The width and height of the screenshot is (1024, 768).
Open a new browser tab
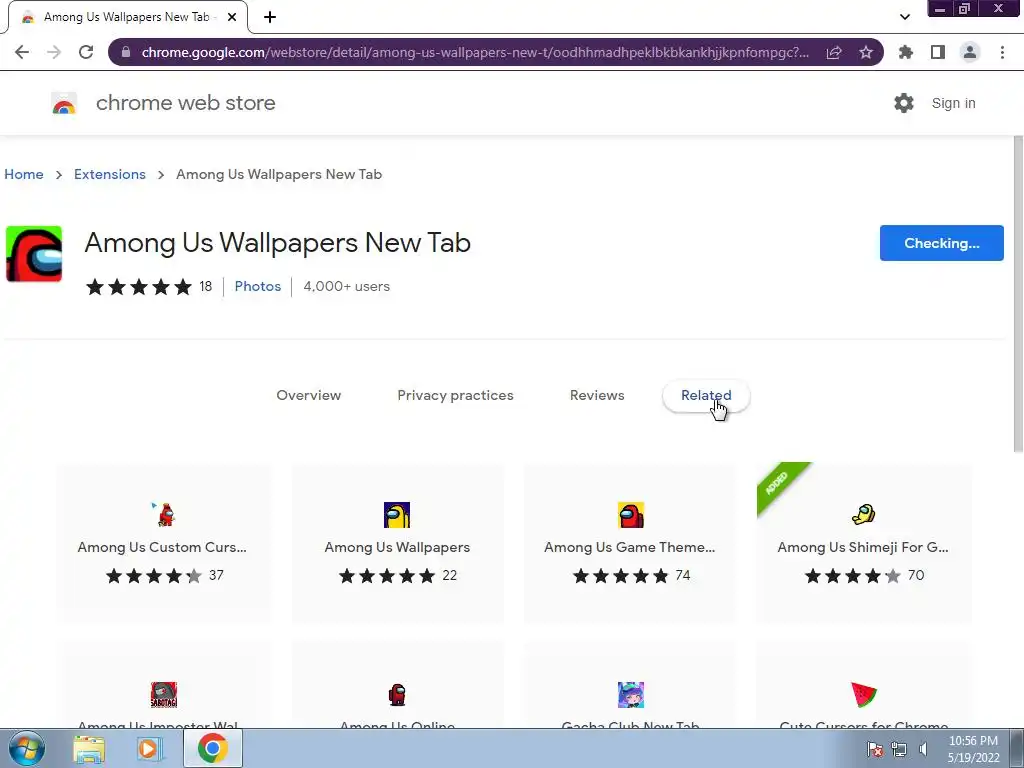click(x=270, y=17)
